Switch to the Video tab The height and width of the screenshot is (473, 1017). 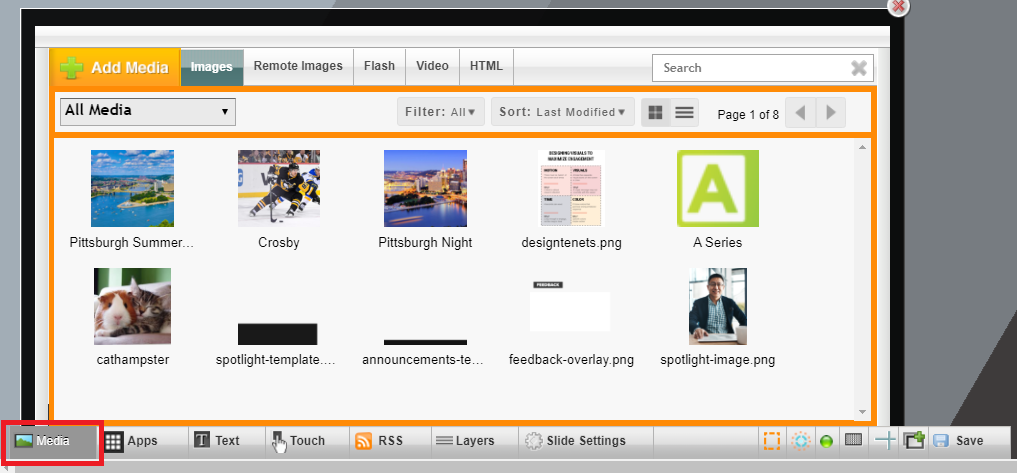pyautogui.click(x=433, y=66)
